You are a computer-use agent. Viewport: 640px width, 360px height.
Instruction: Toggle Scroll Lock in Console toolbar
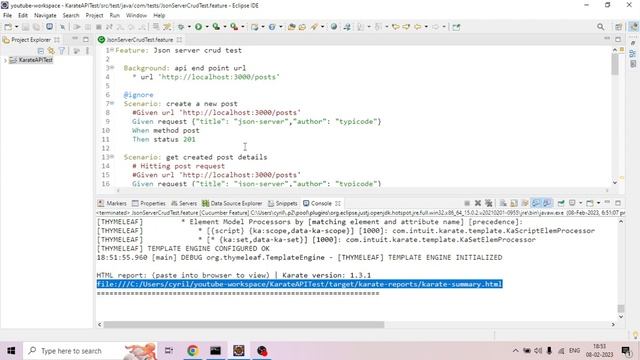514,203
